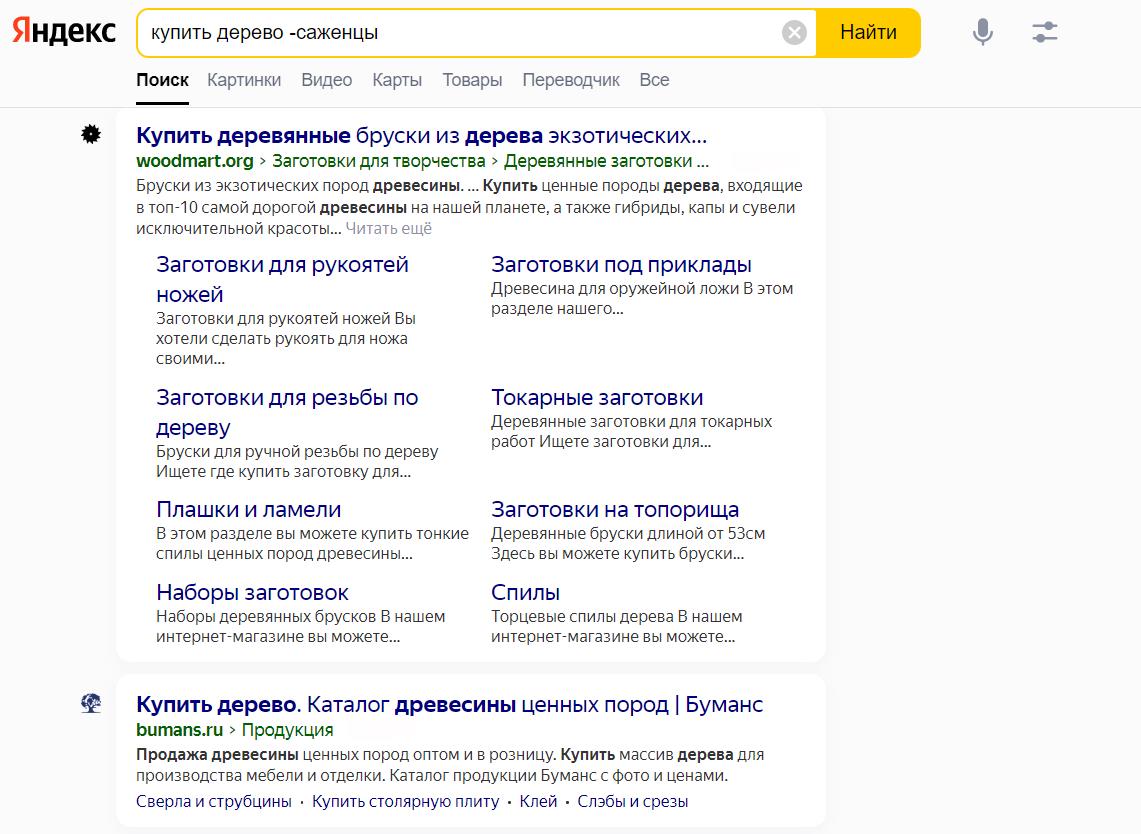This screenshot has height=834, width=1141.
Task: Click description 'Заготовки для рукоятей ножей Вы хотели'
Action: (x=286, y=328)
